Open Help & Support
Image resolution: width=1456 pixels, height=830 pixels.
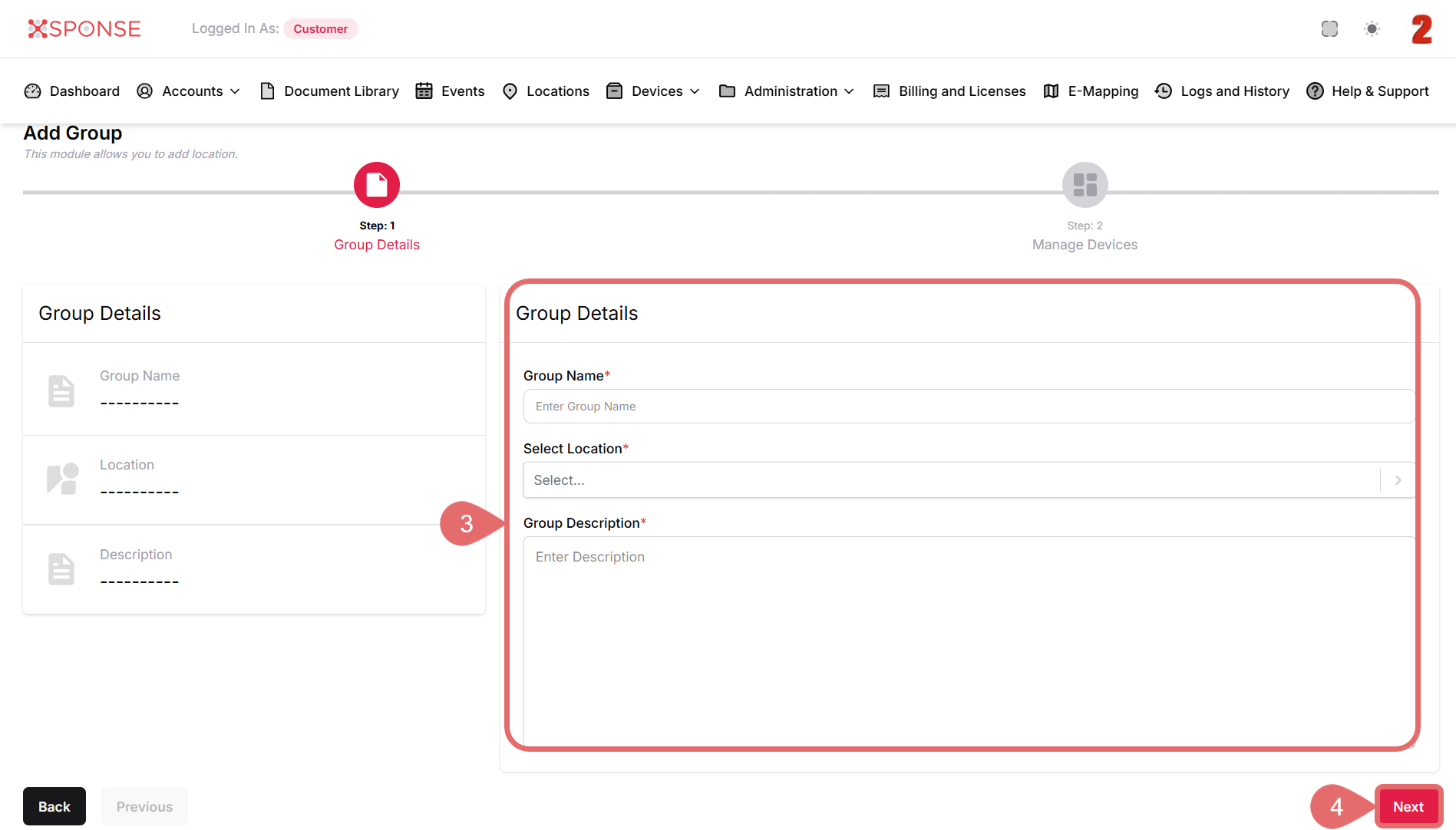point(1368,91)
